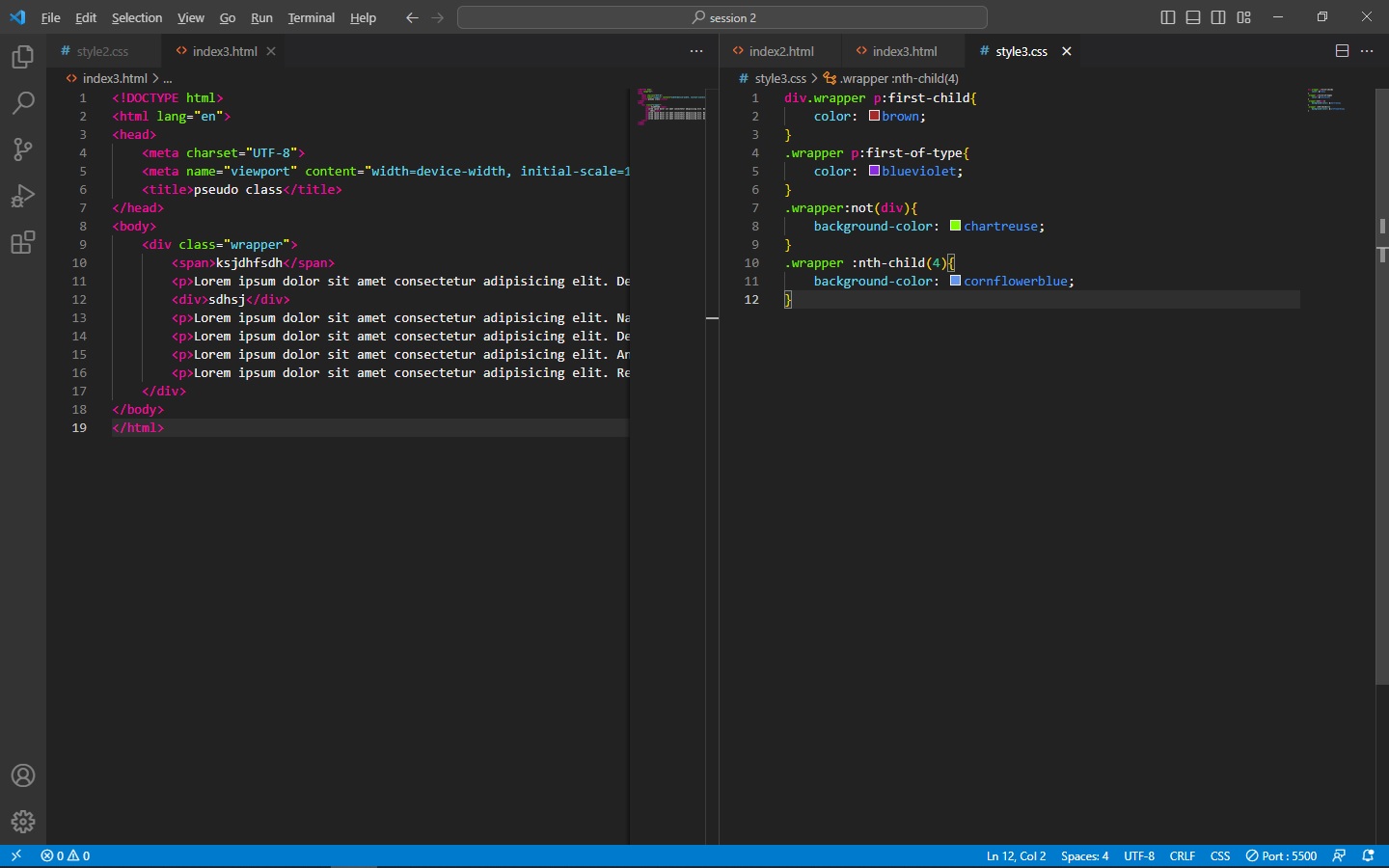Open more actions for right editor group
This screenshot has width=1389, height=868.
pos(1367,51)
